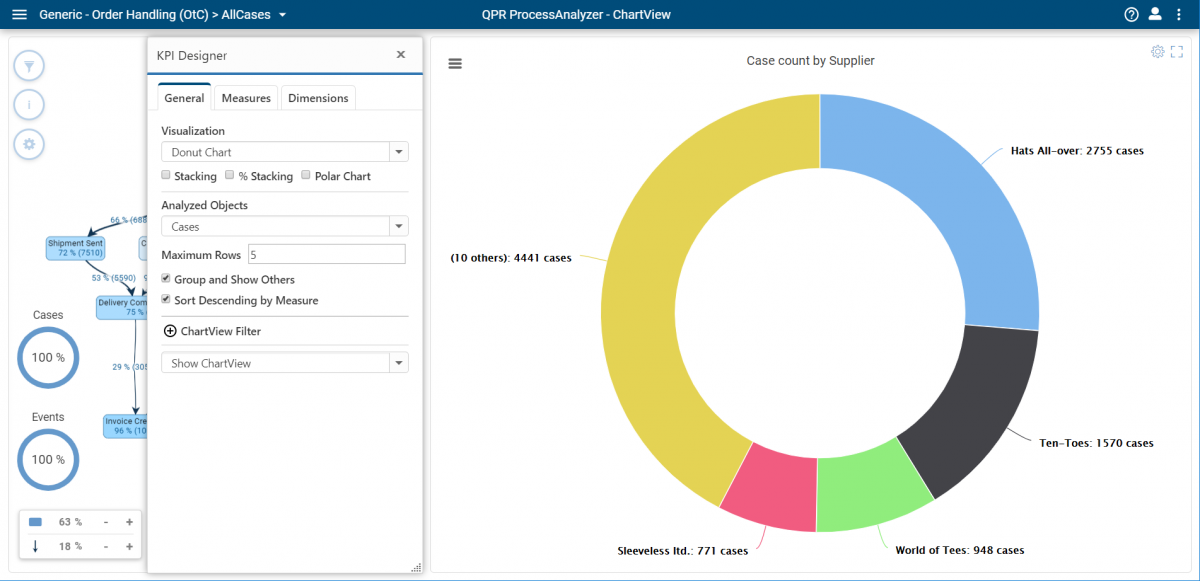Image resolution: width=1200 pixels, height=581 pixels.
Task: Enable the Stacking checkbox
Action: pyautogui.click(x=166, y=175)
